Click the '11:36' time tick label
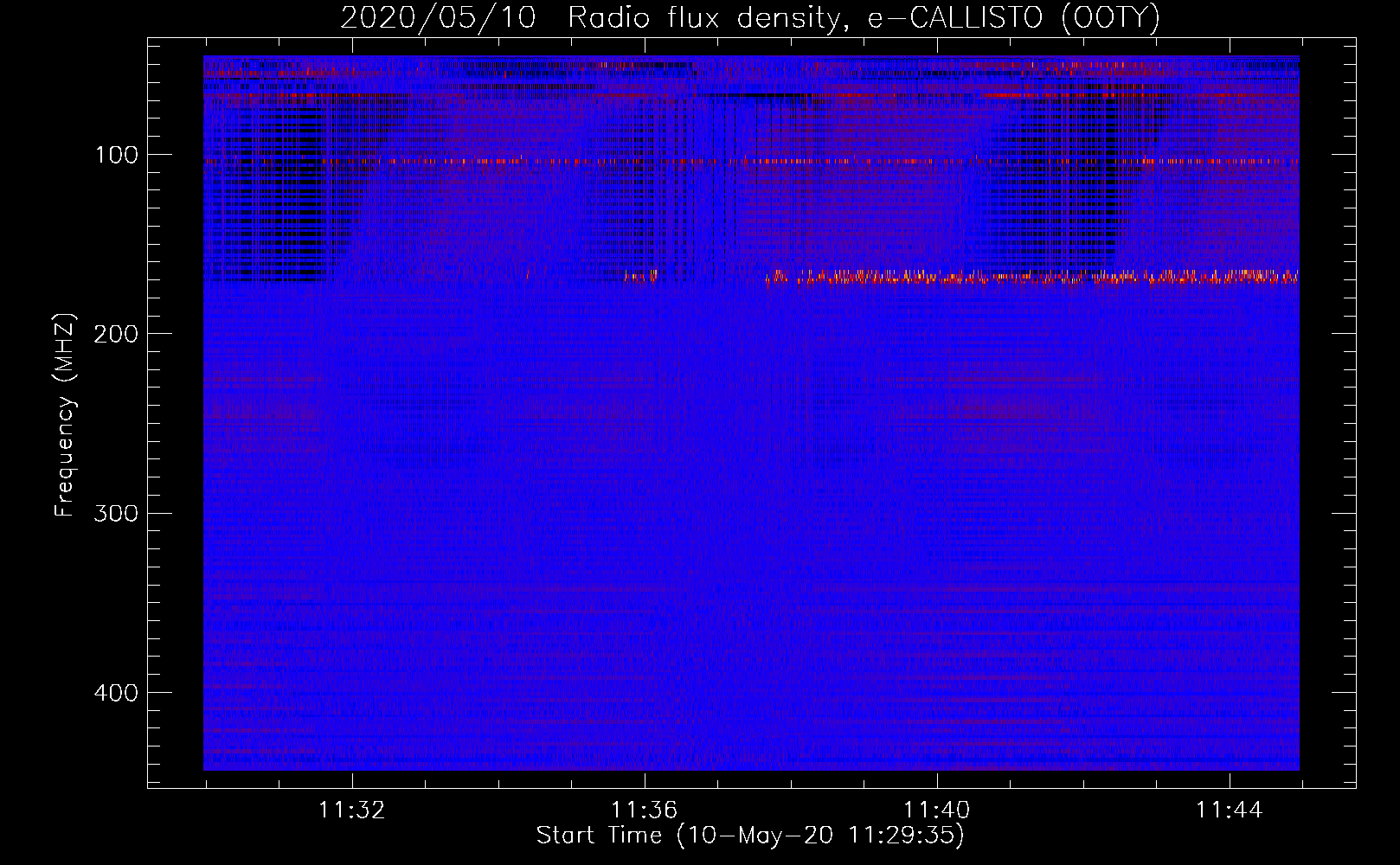 coord(644,811)
